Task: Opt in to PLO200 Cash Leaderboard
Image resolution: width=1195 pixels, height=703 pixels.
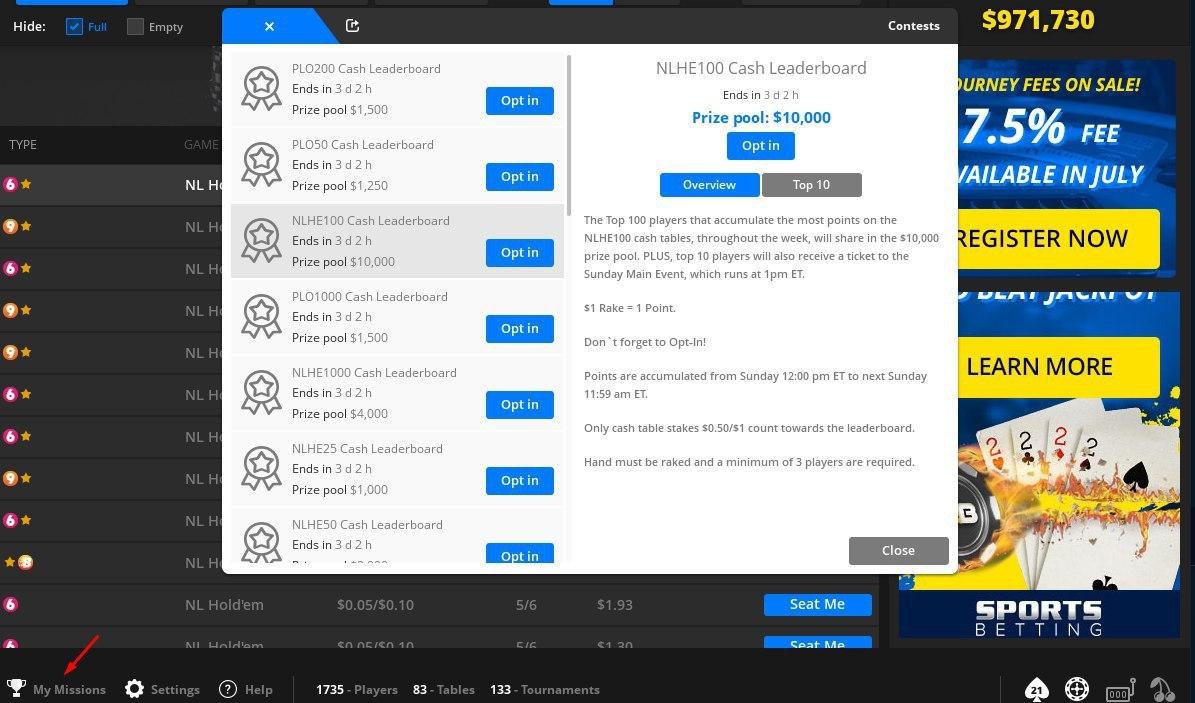Action: [x=520, y=101]
